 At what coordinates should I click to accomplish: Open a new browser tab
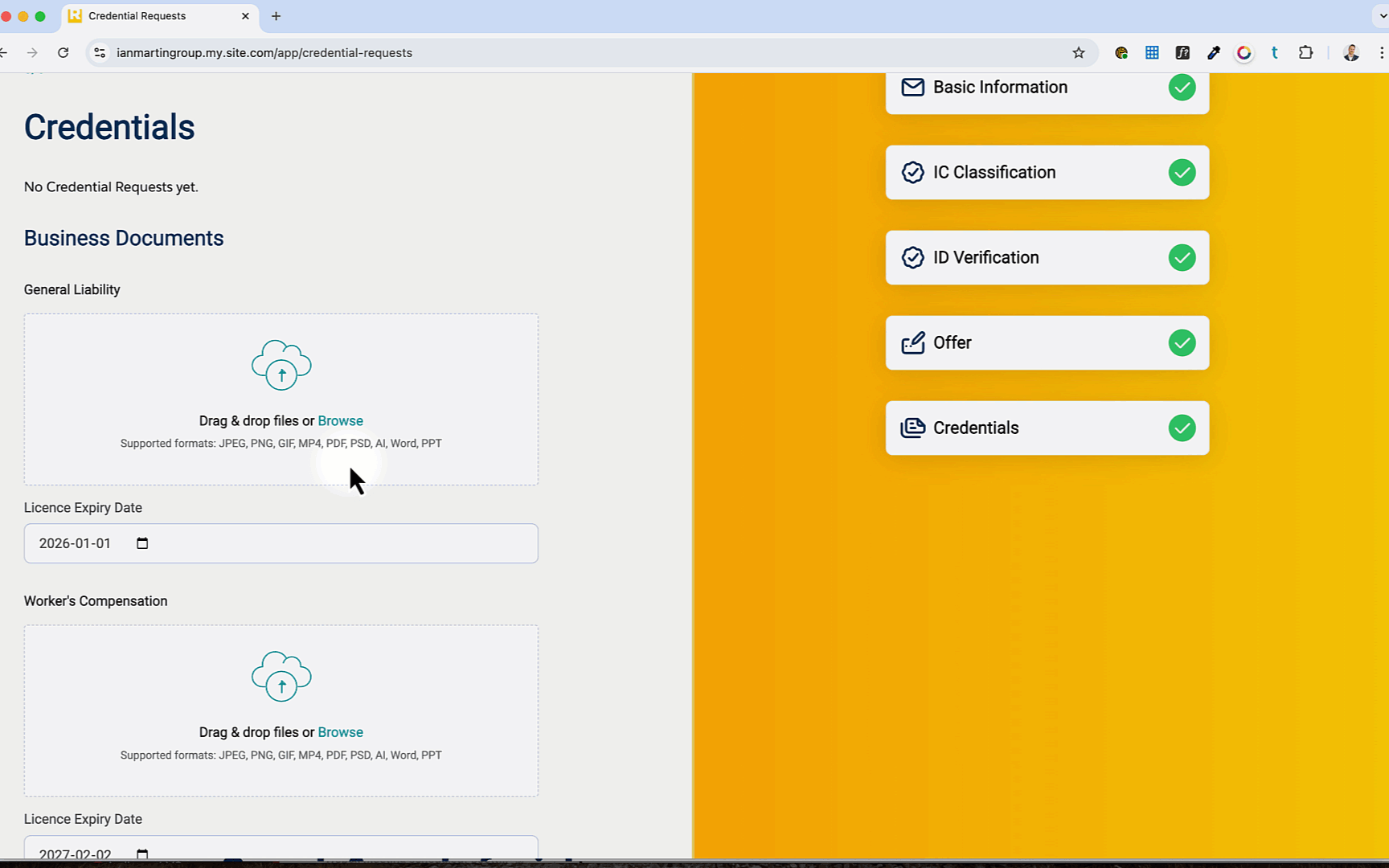(276, 16)
